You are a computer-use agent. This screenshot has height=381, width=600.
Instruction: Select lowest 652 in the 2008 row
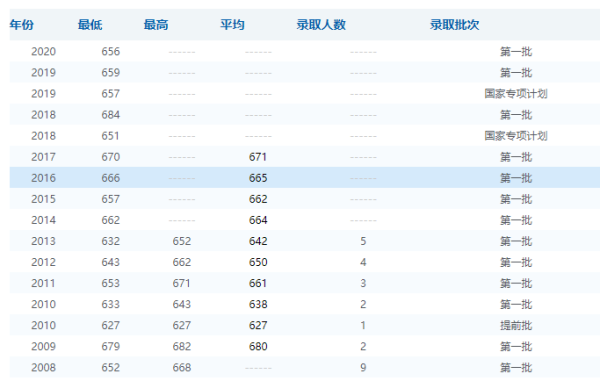pos(111,367)
